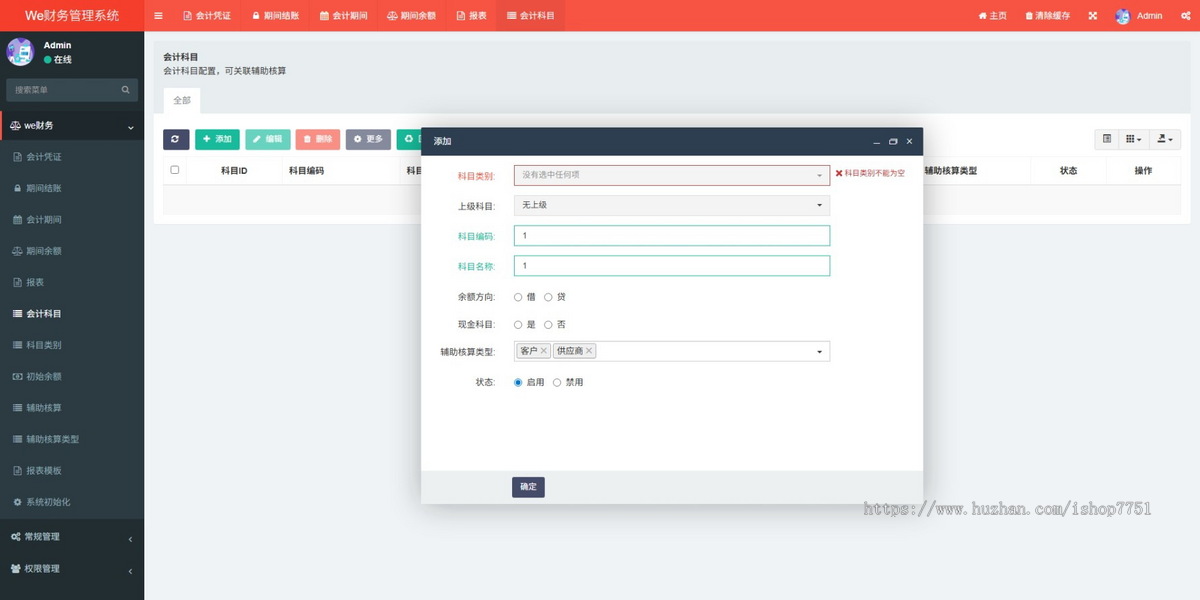This screenshot has width=1200, height=600.
Task: Switch to 会计凭证 top tab
Action: (x=207, y=16)
